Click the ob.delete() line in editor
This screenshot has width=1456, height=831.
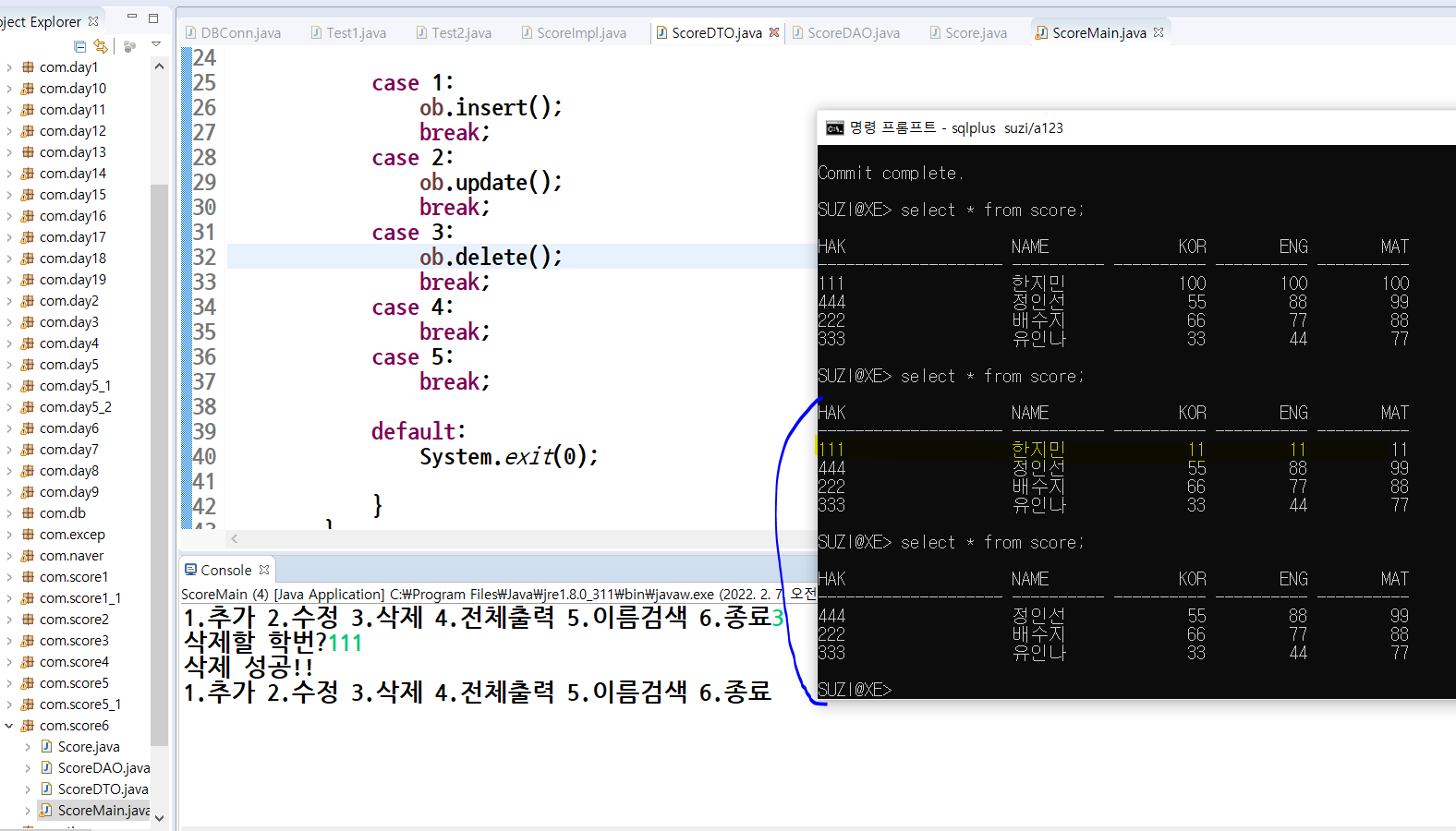click(x=491, y=257)
